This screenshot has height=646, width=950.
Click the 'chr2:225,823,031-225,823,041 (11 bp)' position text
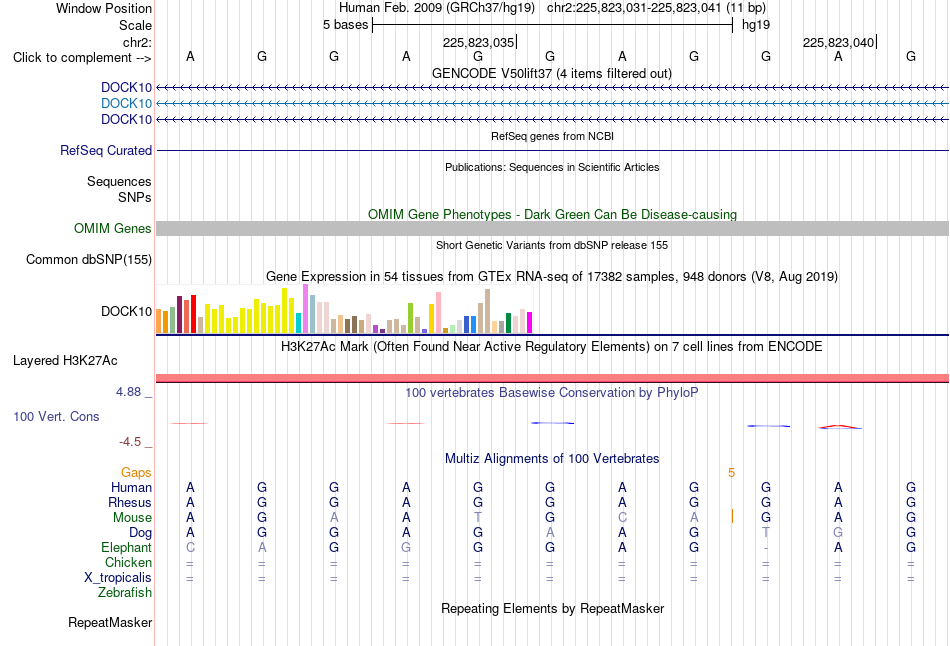pyautogui.click(x=656, y=8)
